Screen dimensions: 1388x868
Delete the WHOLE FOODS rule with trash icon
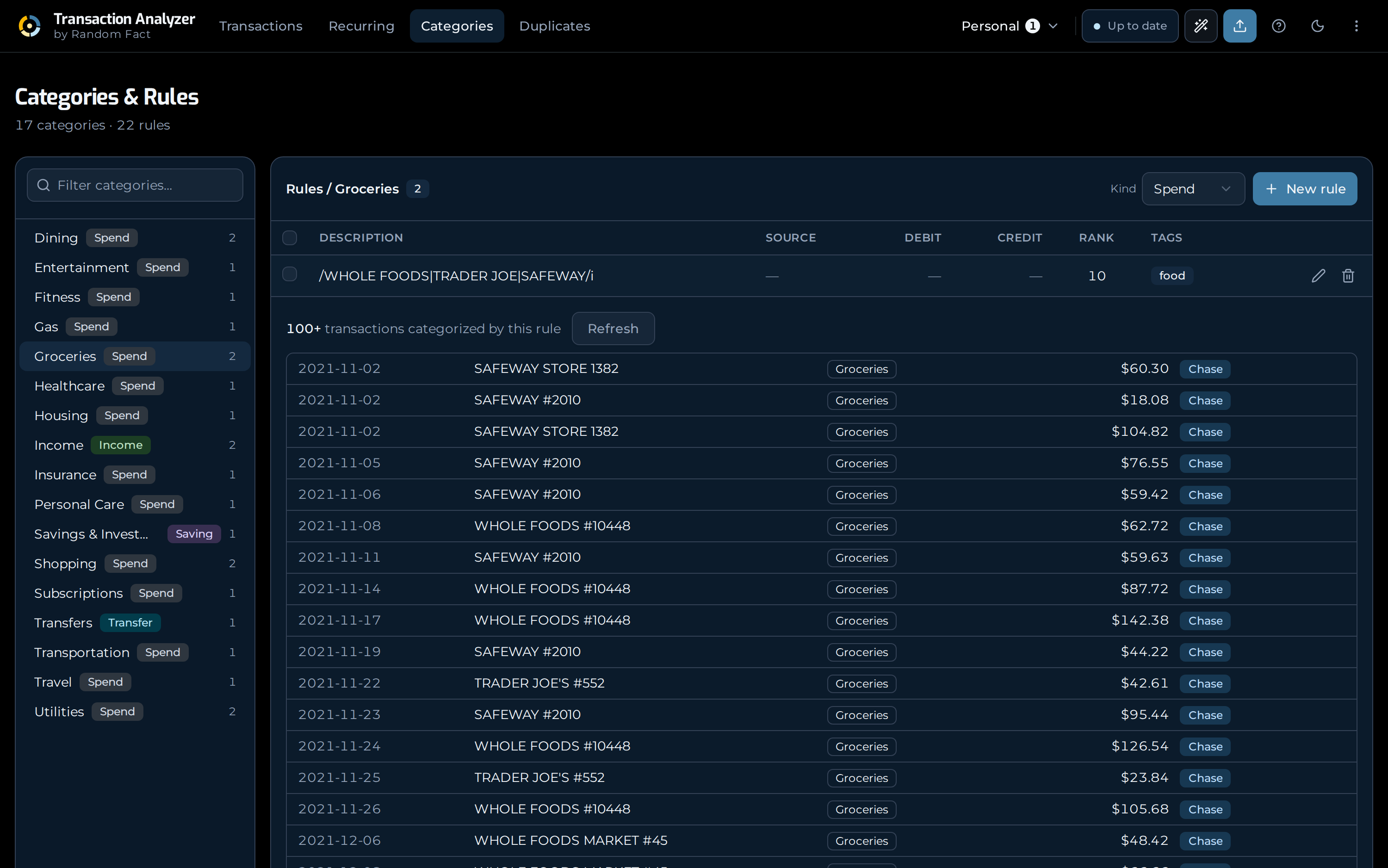tap(1348, 276)
